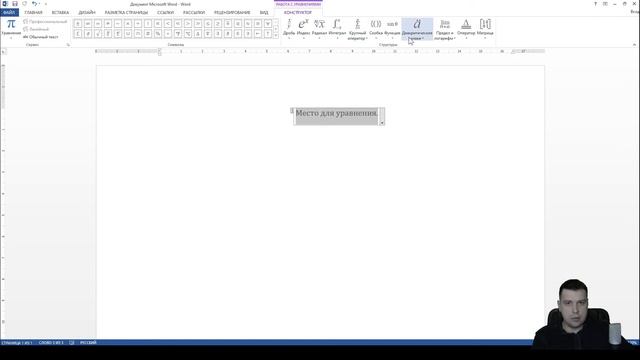Viewport: 640px width, 360px height.
Task: Open the equation box options arrow
Action: point(382,122)
